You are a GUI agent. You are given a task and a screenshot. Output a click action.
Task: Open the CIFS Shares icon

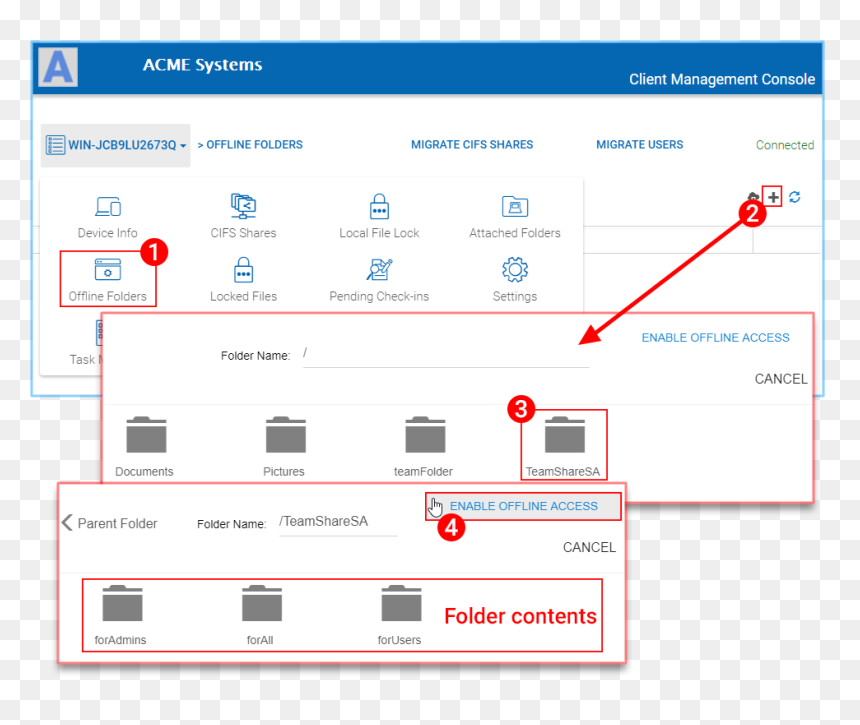pyautogui.click(x=243, y=206)
